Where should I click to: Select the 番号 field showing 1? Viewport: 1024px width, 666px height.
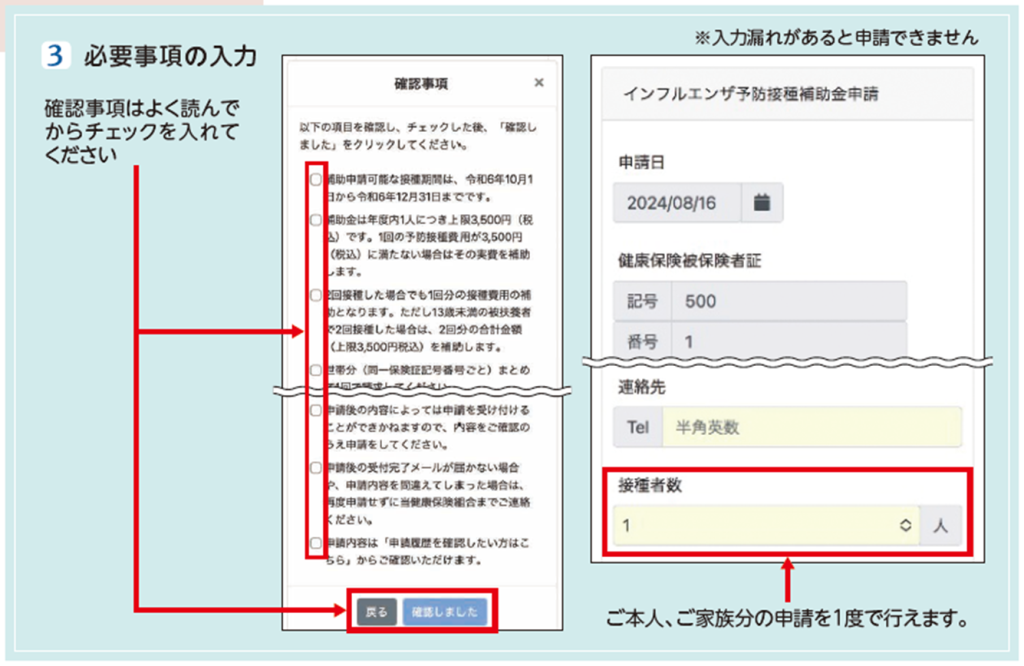(x=788, y=341)
